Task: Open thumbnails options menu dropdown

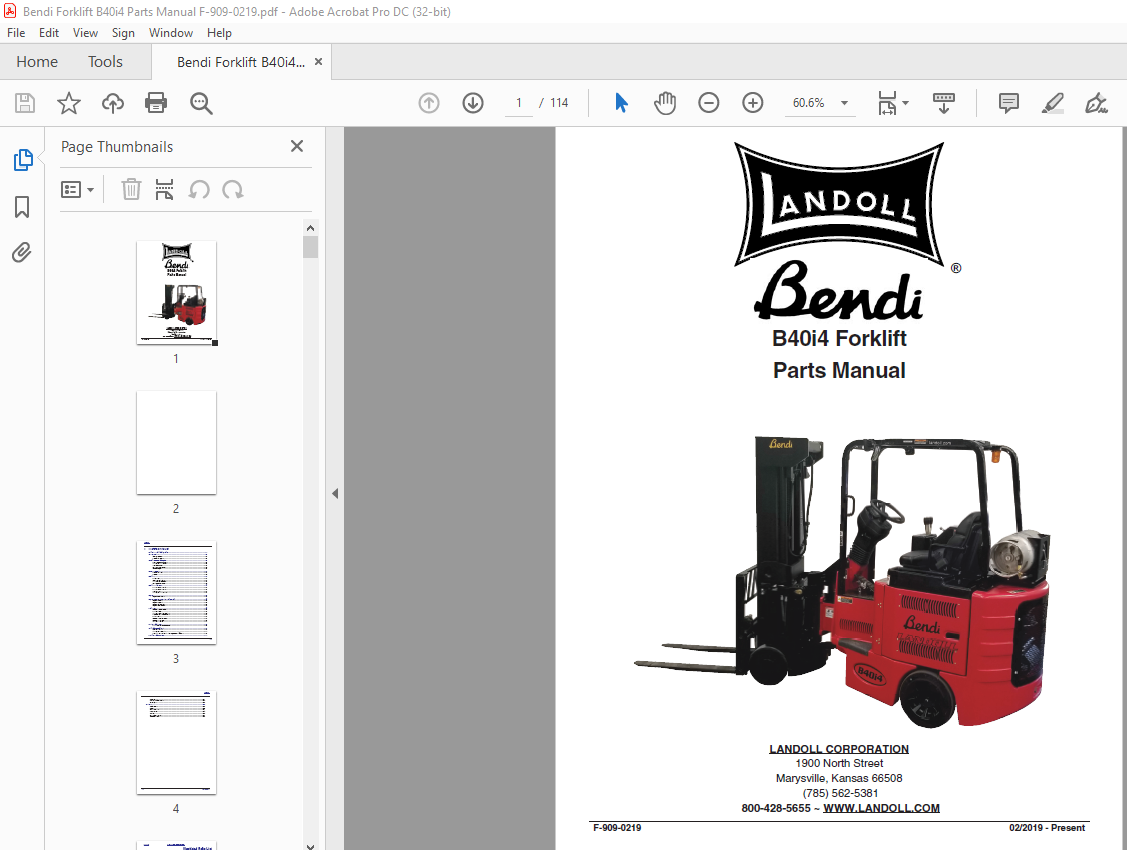Action: (78, 190)
